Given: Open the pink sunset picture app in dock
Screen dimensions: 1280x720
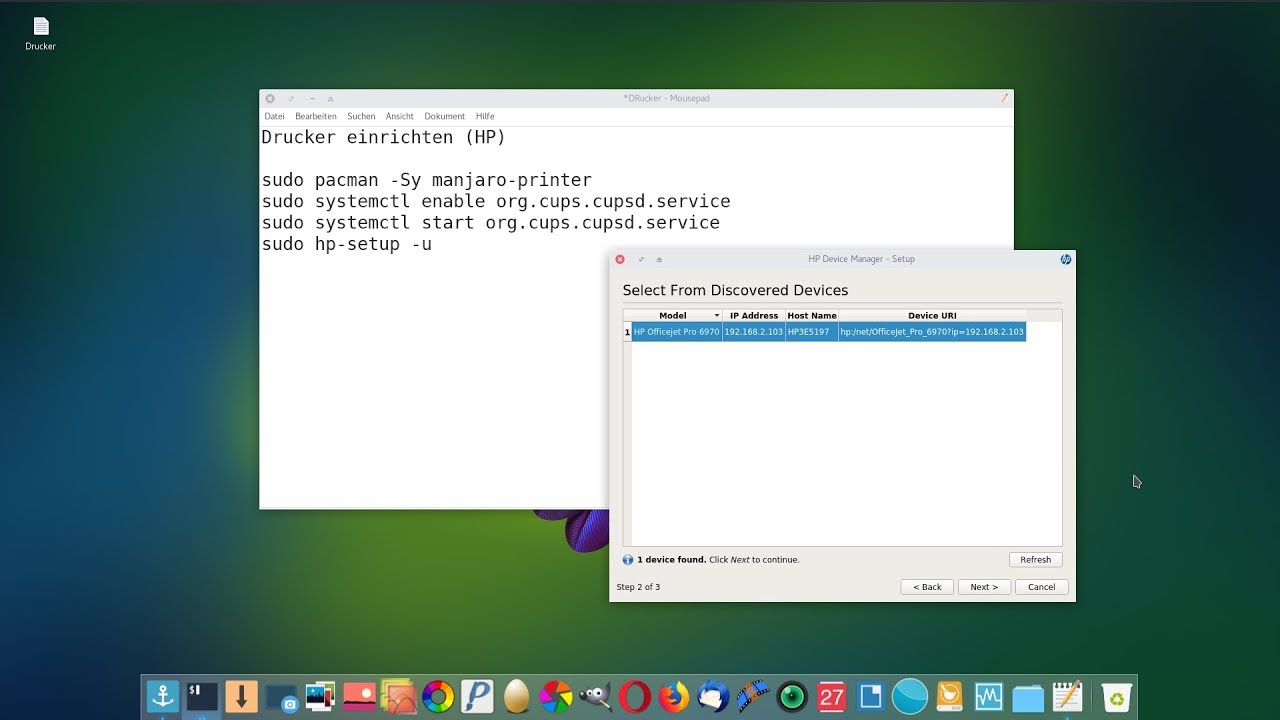Looking at the screenshot, I should tap(359, 695).
